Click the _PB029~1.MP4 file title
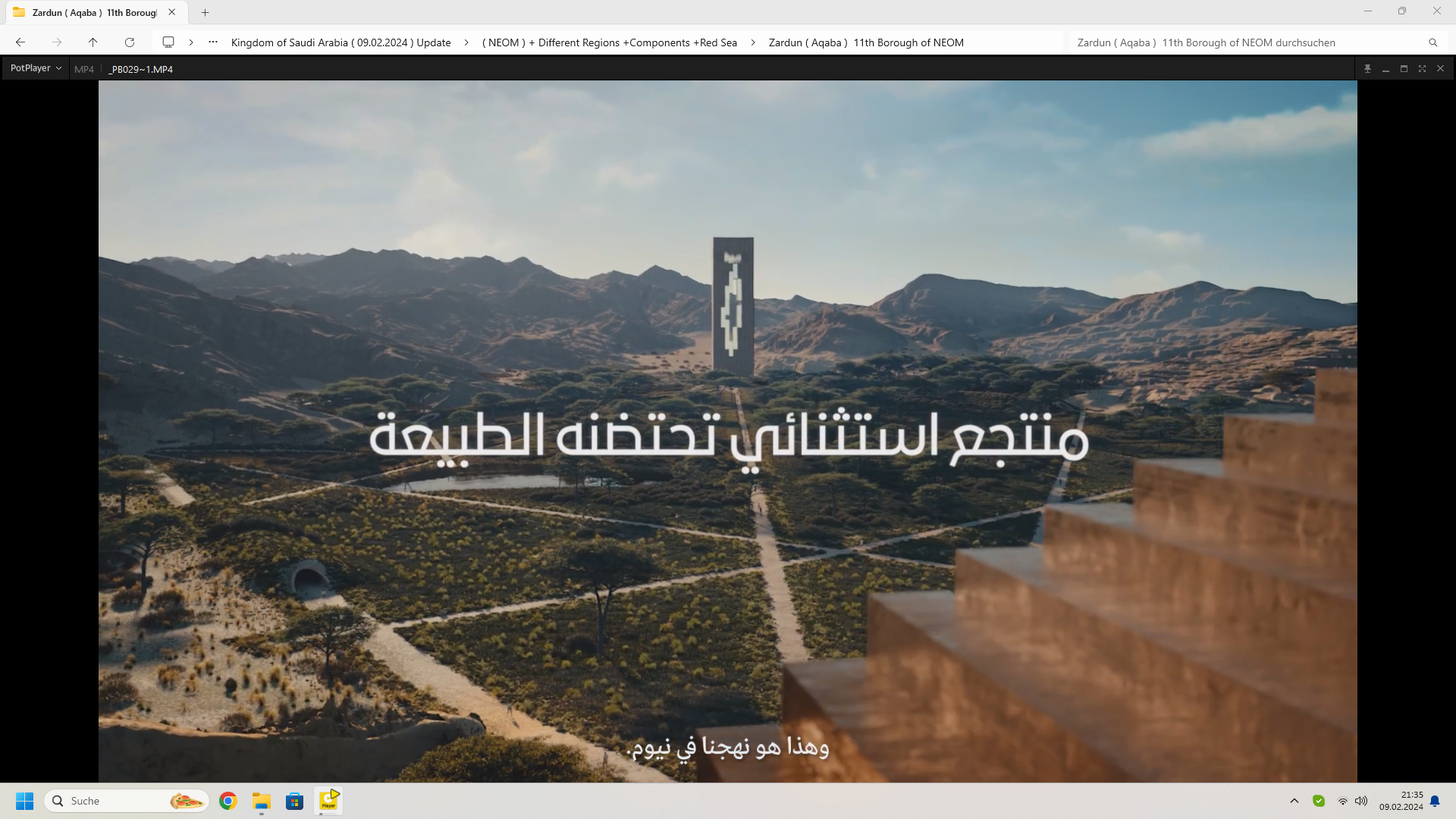1456x819 pixels. coord(141,69)
